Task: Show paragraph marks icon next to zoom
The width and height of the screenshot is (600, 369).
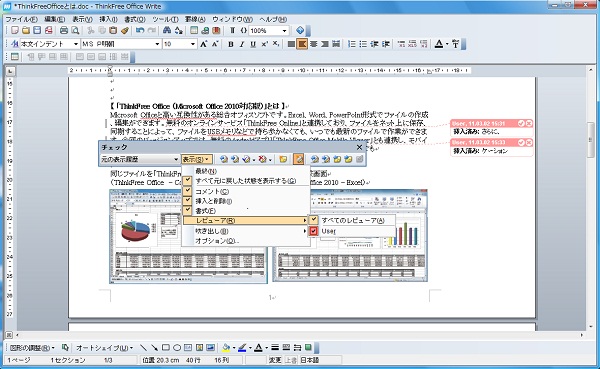Action: click(x=232, y=30)
